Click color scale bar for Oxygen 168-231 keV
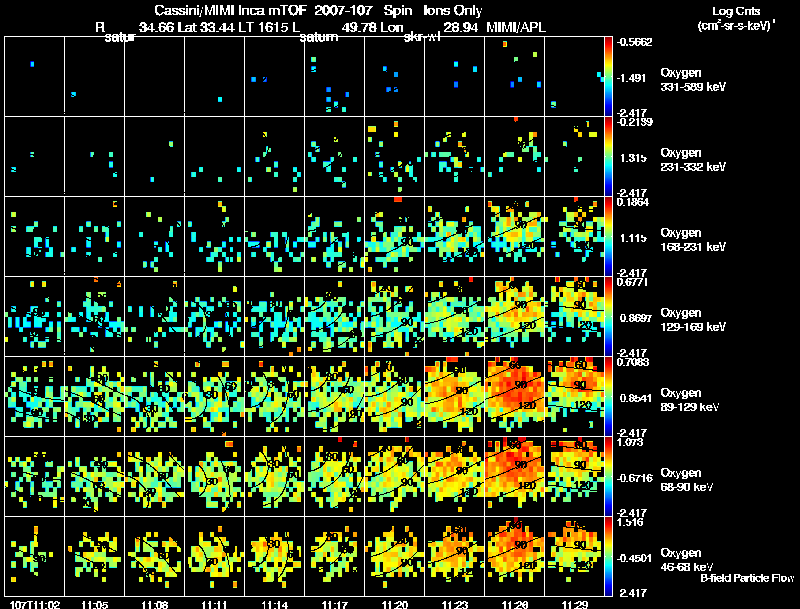This screenshot has height=609, width=800. point(608,237)
